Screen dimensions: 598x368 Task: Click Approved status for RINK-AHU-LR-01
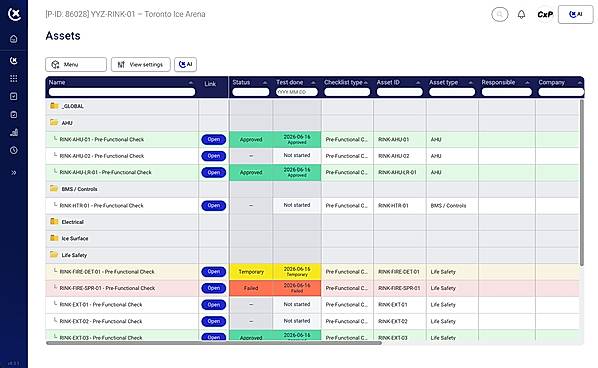click(251, 172)
